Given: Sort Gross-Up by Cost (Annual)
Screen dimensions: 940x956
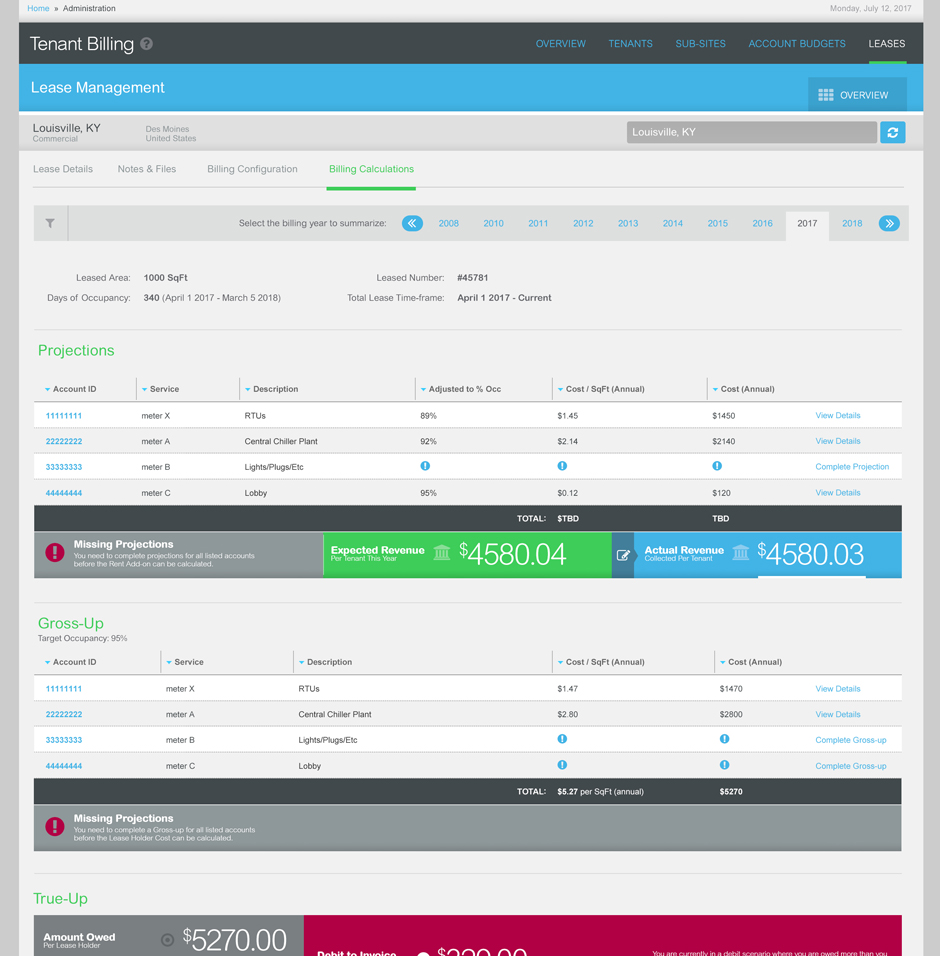Looking at the screenshot, I should coord(750,662).
